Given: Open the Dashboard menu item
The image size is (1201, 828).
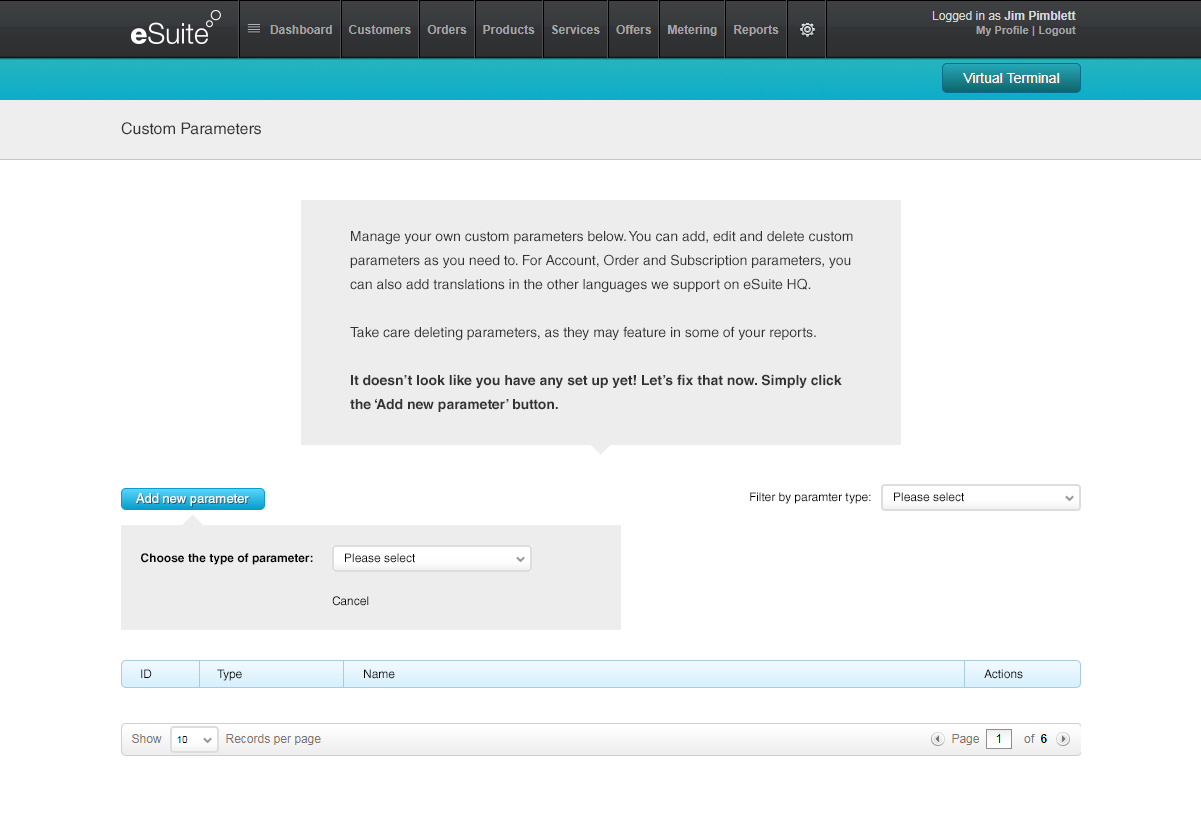Looking at the screenshot, I should click(x=290, y=30).
